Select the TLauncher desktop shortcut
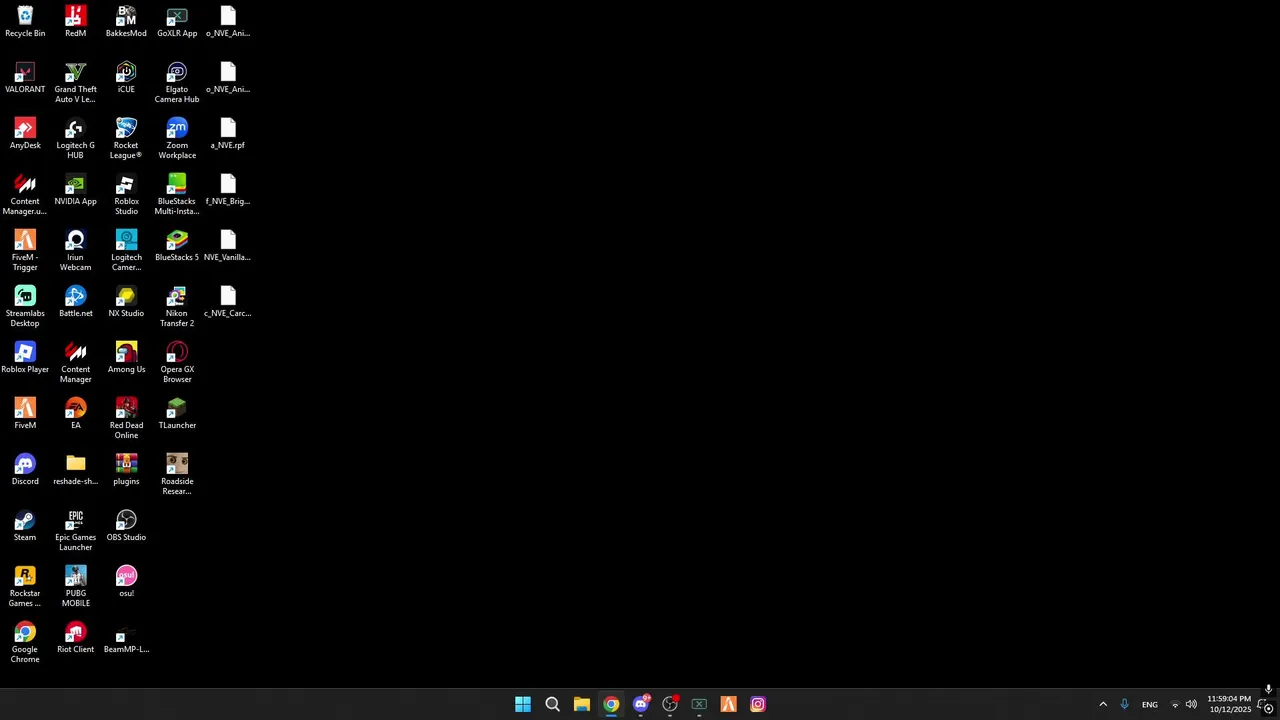The image size is (1280, 720). [177, 414]
